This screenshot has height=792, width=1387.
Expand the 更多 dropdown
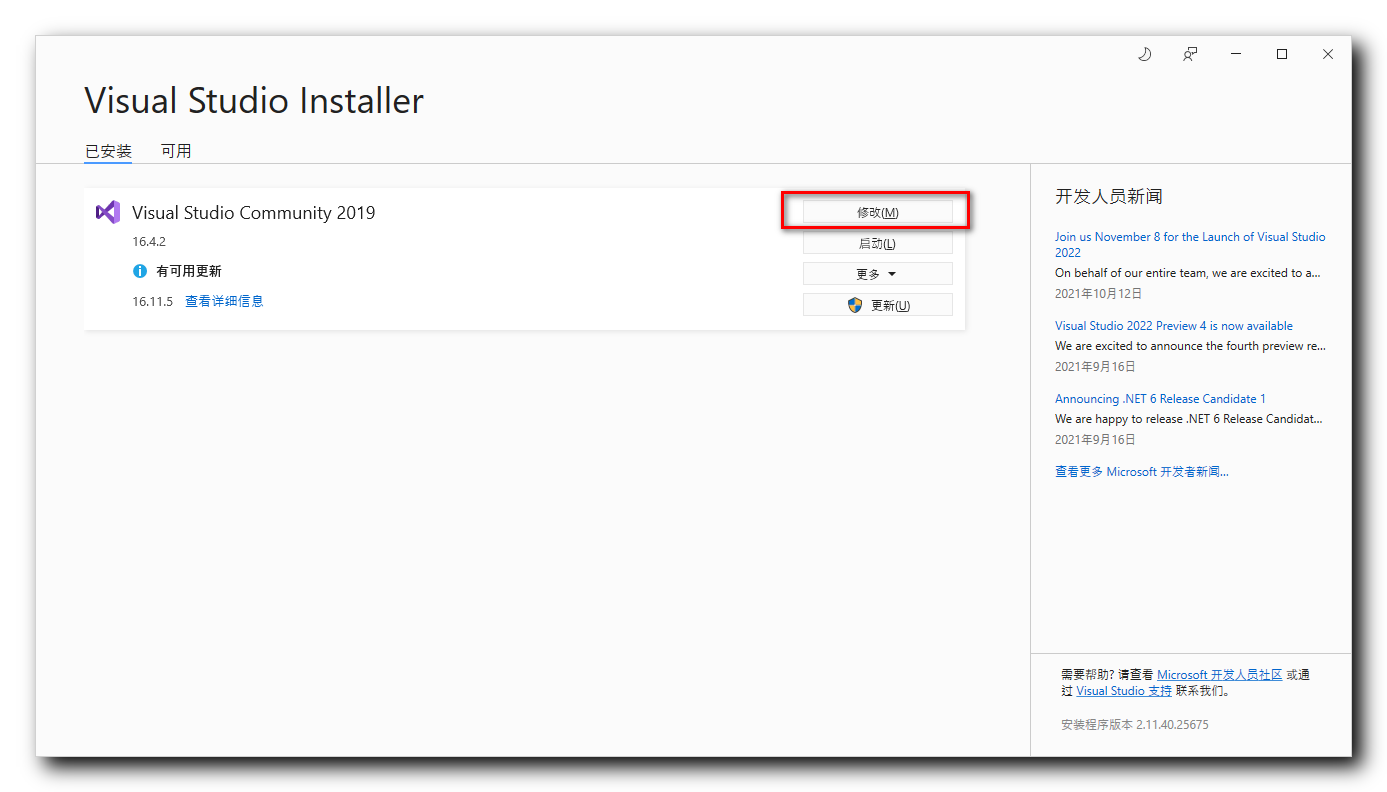pyautogui.click(x=878, y=274)
